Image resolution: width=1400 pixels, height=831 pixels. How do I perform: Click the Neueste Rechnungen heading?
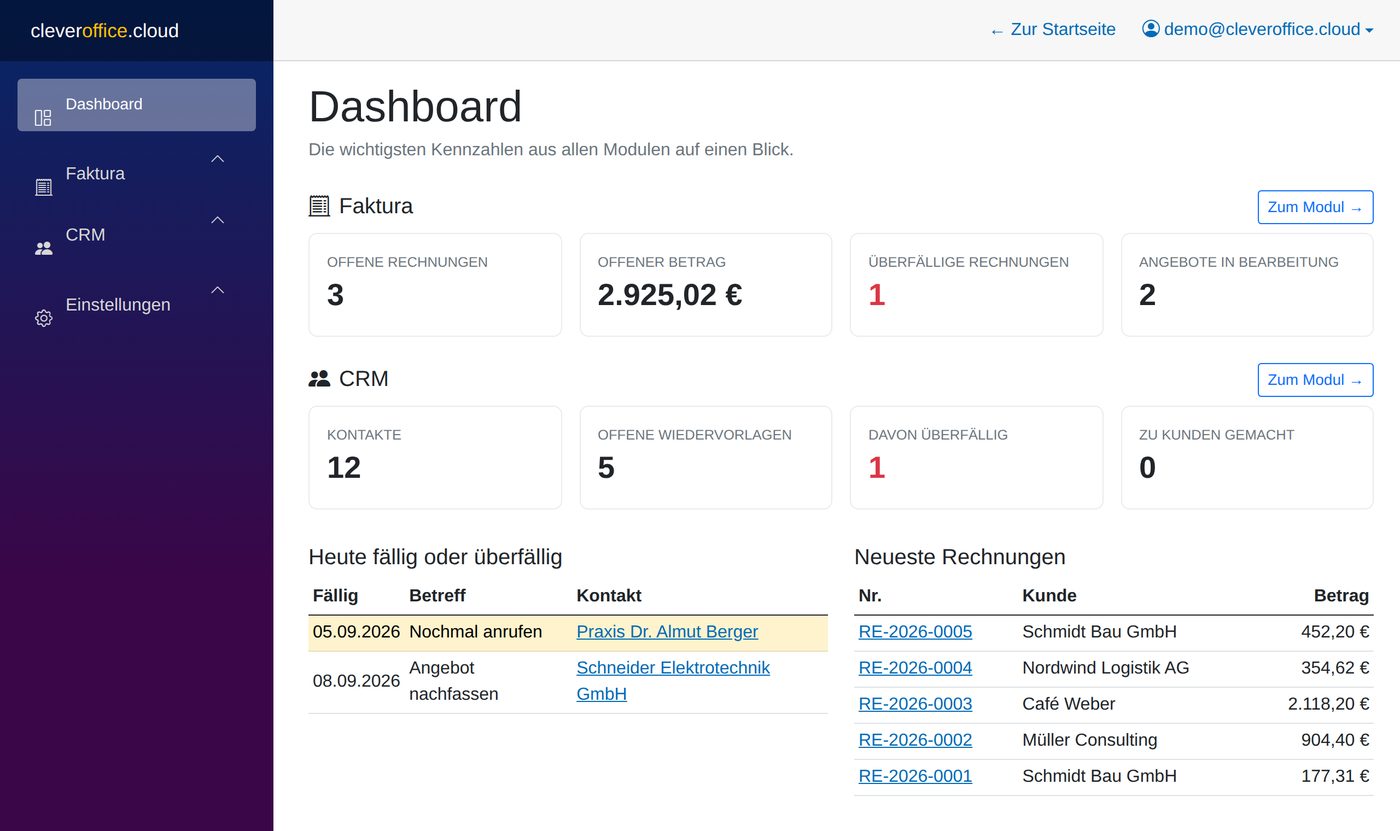point(960,557)
